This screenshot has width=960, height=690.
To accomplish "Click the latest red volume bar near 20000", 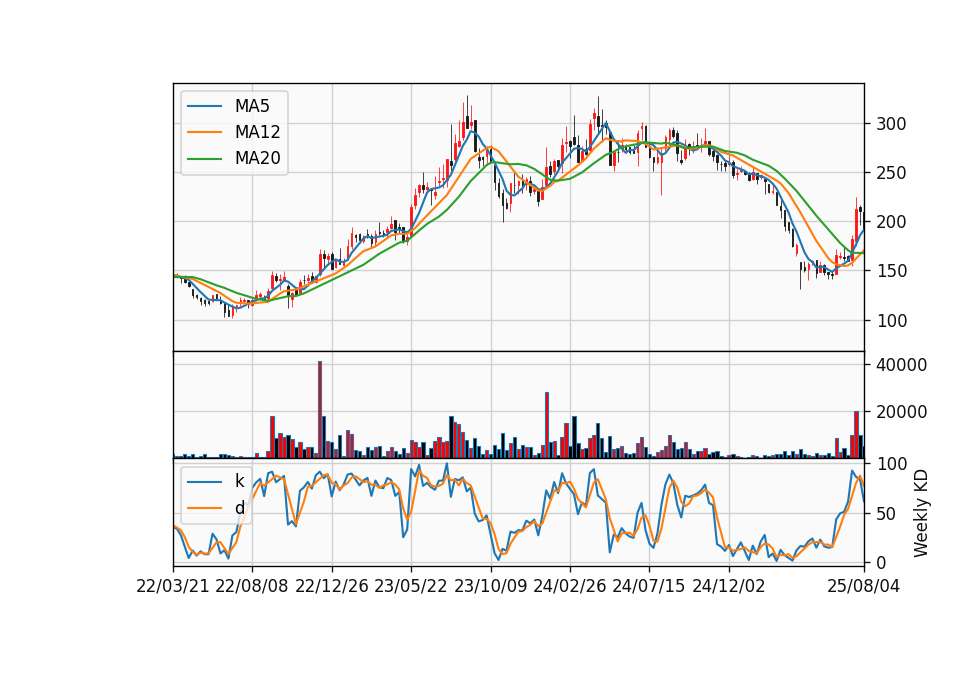I will pos(857,435).
